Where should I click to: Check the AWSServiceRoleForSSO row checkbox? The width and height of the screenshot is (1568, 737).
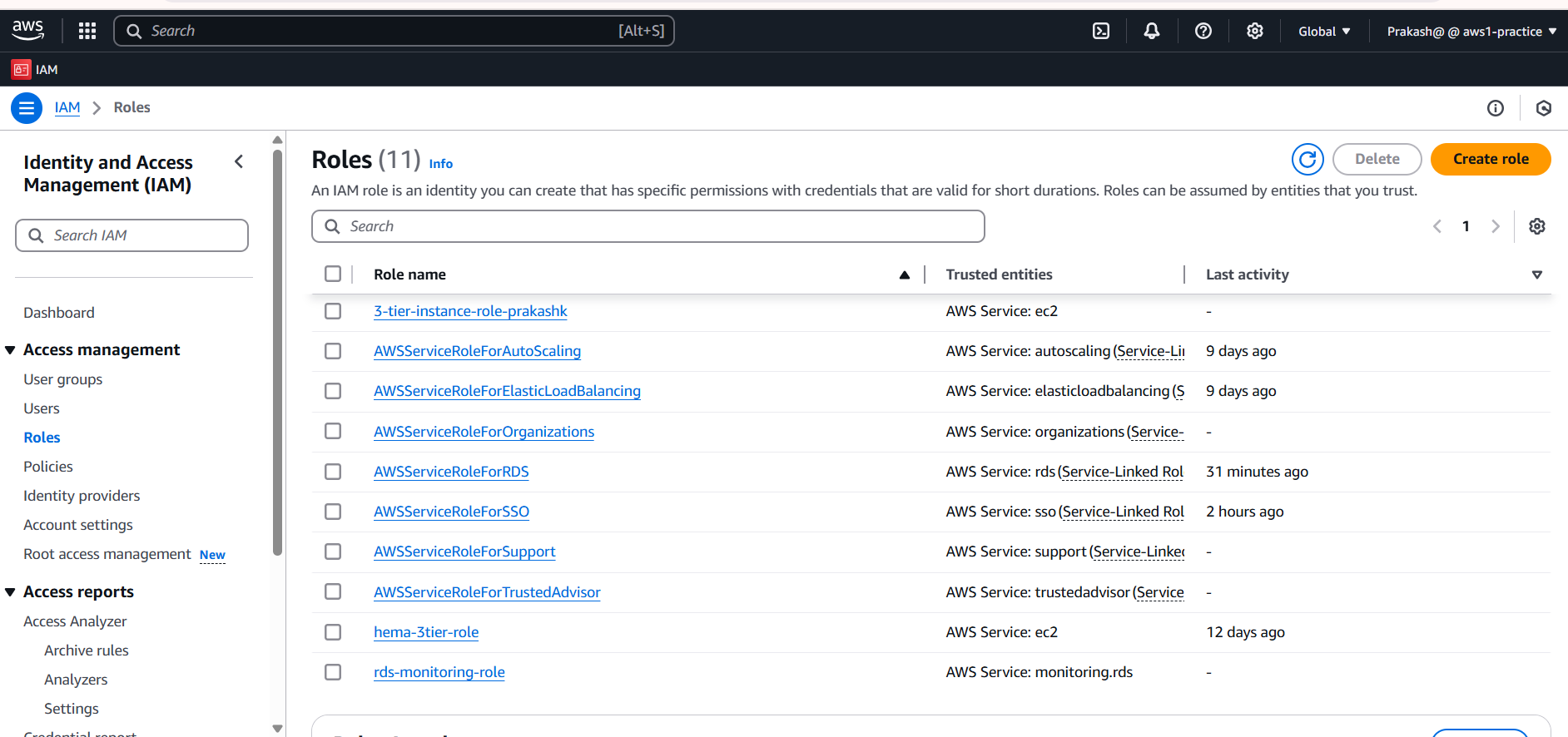[x=333, y=512]
